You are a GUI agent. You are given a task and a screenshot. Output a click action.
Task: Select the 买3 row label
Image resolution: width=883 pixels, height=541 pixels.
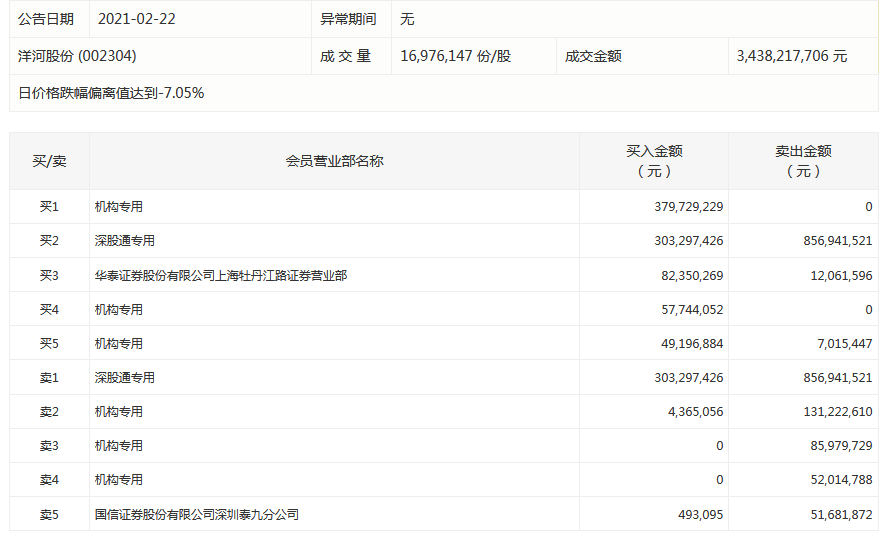[x=49, y=275]
